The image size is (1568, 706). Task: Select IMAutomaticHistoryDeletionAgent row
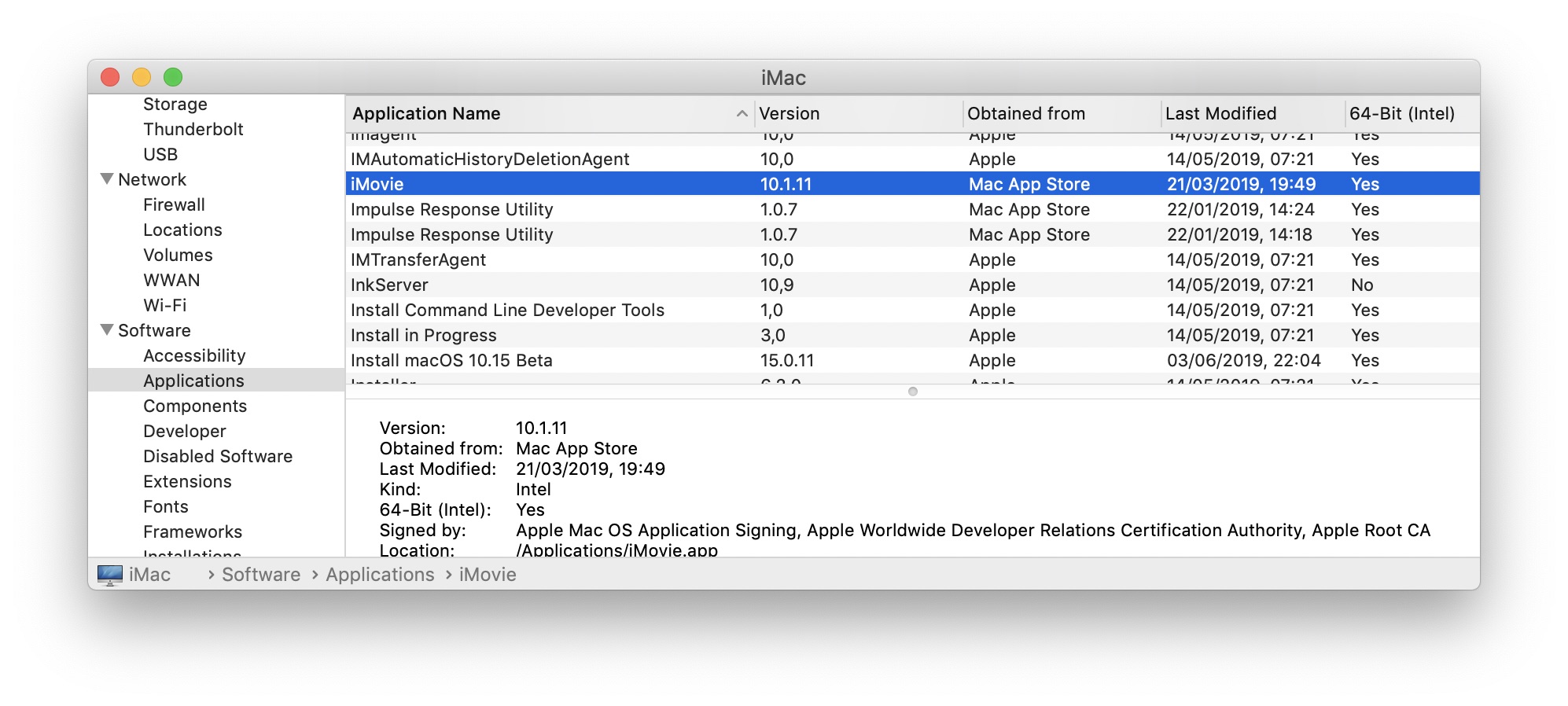click(x=912, y=159)
